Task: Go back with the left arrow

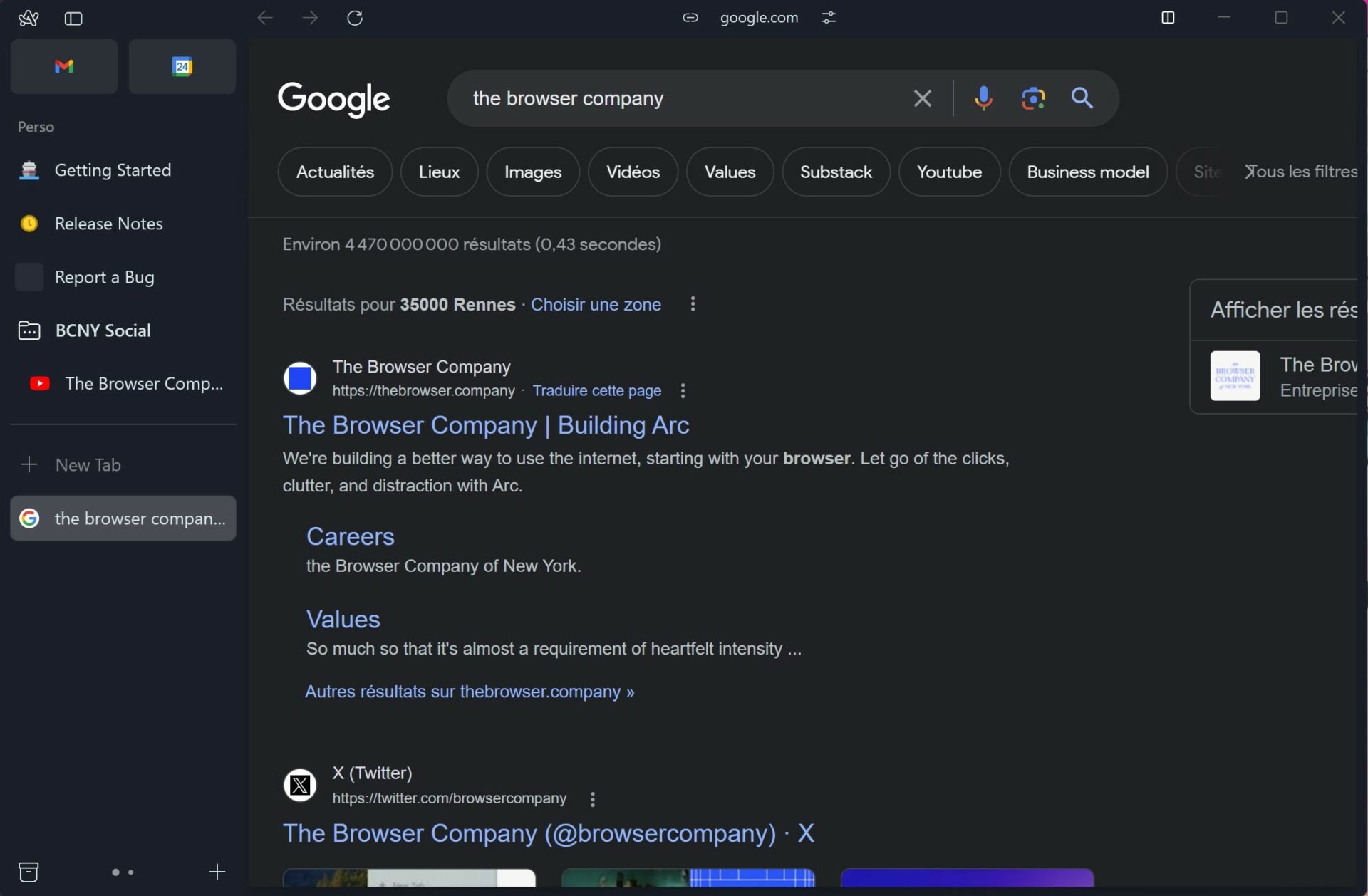Action: 265,18
